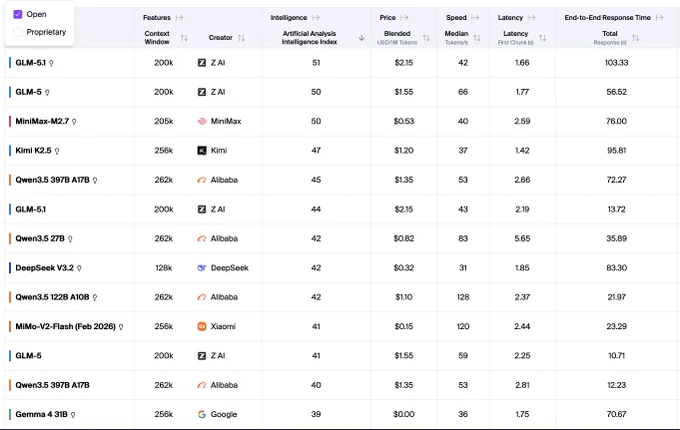
Task: Sort by Median tokens speed
Action: (477, 38)
